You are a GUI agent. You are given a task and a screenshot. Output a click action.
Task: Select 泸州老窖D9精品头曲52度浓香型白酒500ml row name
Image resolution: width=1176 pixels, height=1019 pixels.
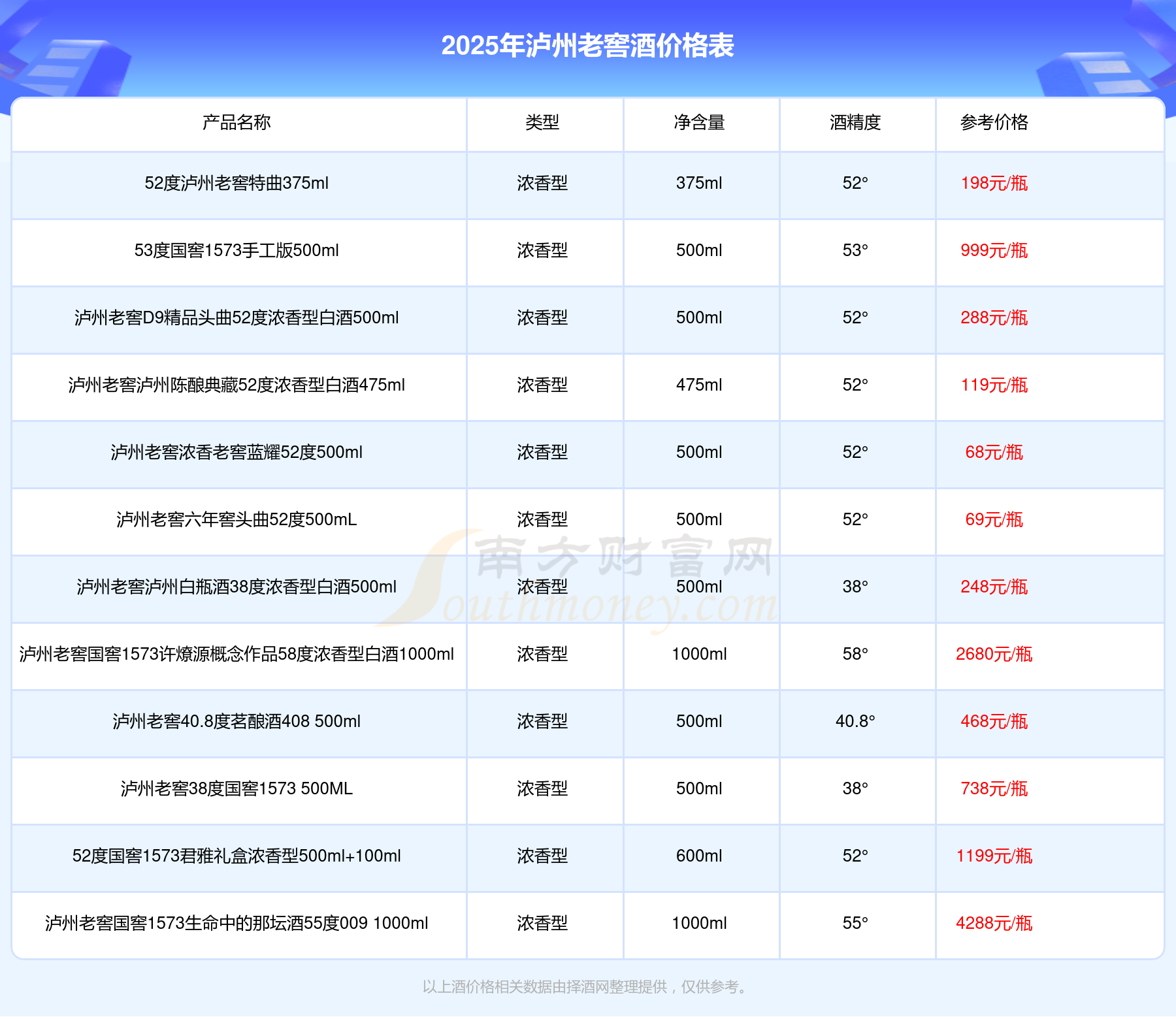point(237,317)
